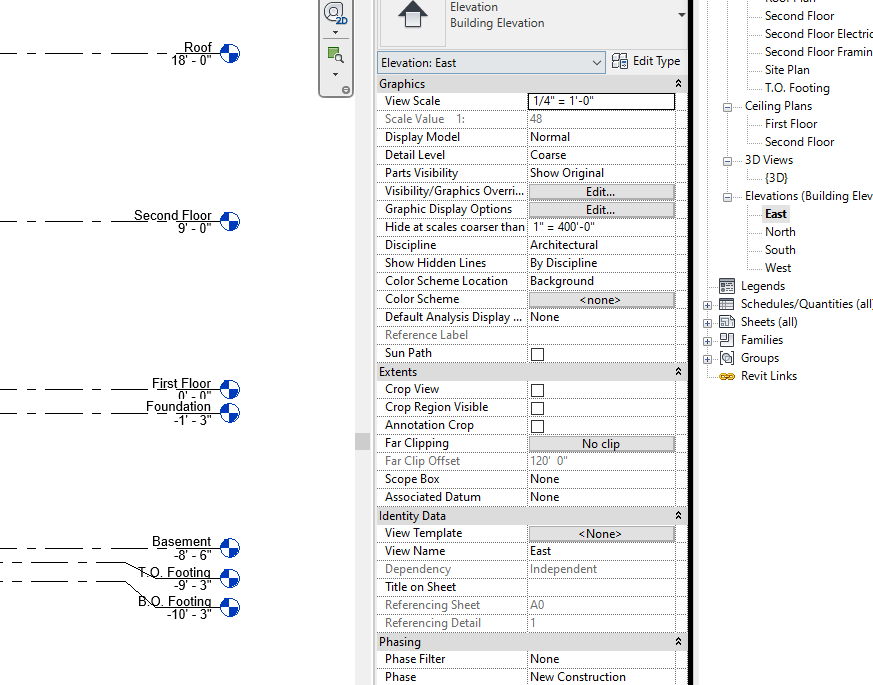873x685 pixels.
Task: Select the Revit Links browser icon
Action: click(x=726, y=375)
